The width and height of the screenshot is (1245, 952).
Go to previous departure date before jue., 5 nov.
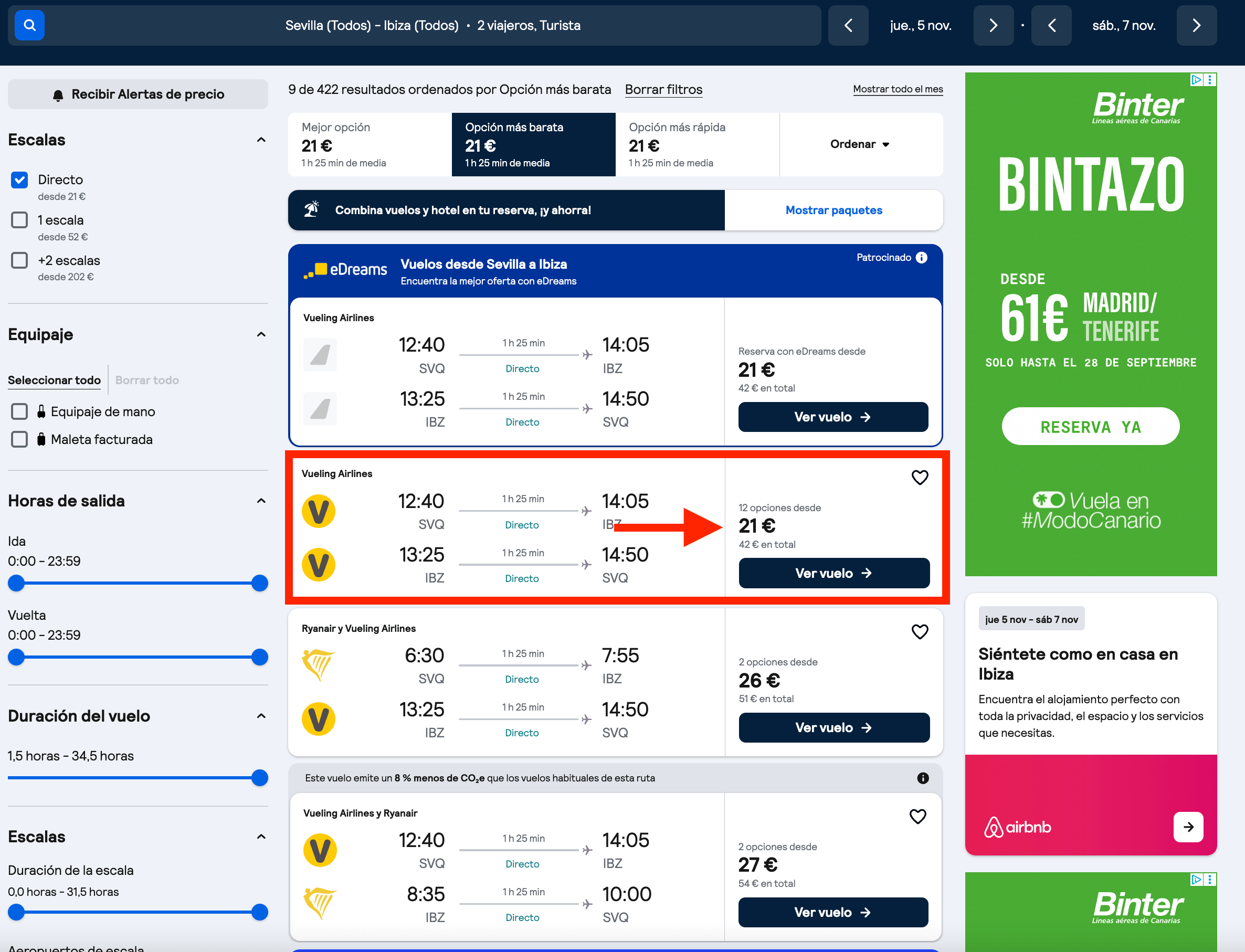[848, 26]
